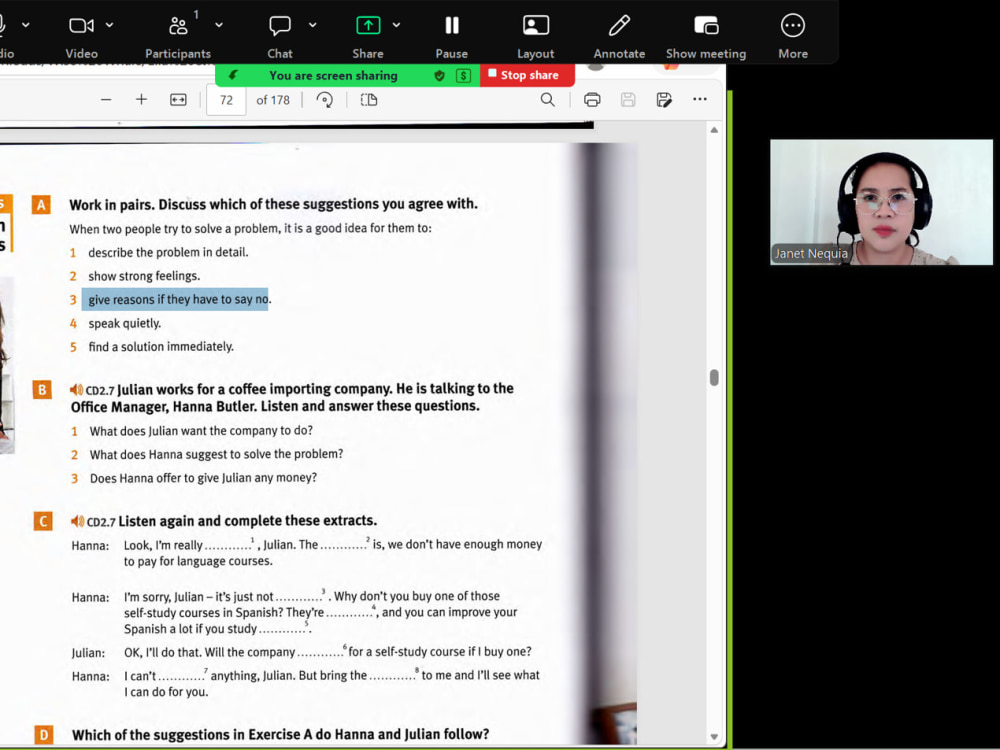
Task: Click the Save as icon
Action: pyautogui.click(x=664, y=99)
